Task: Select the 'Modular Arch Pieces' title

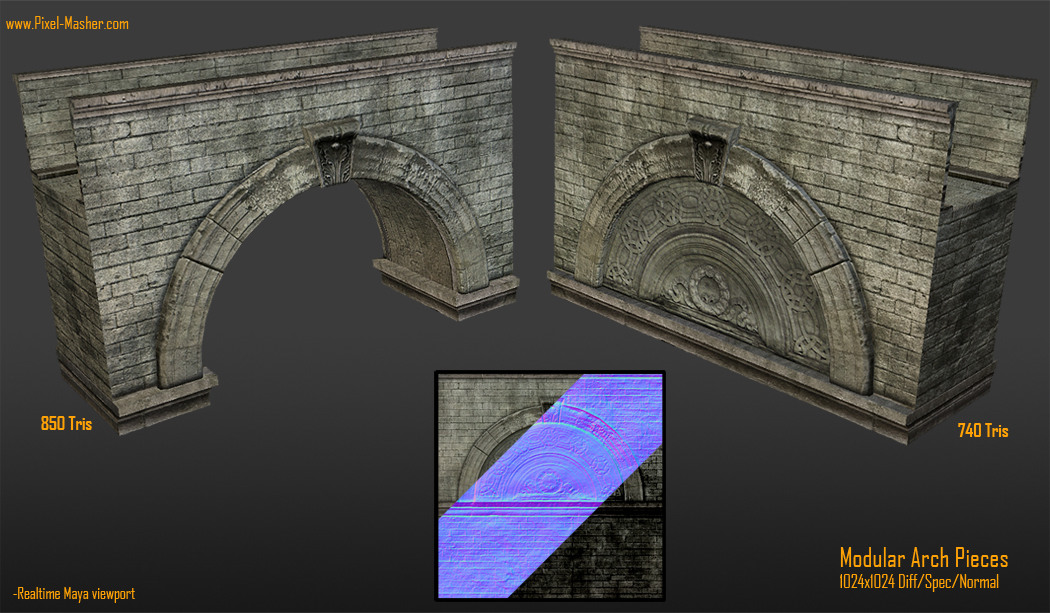Action: [x=924, y=558]
